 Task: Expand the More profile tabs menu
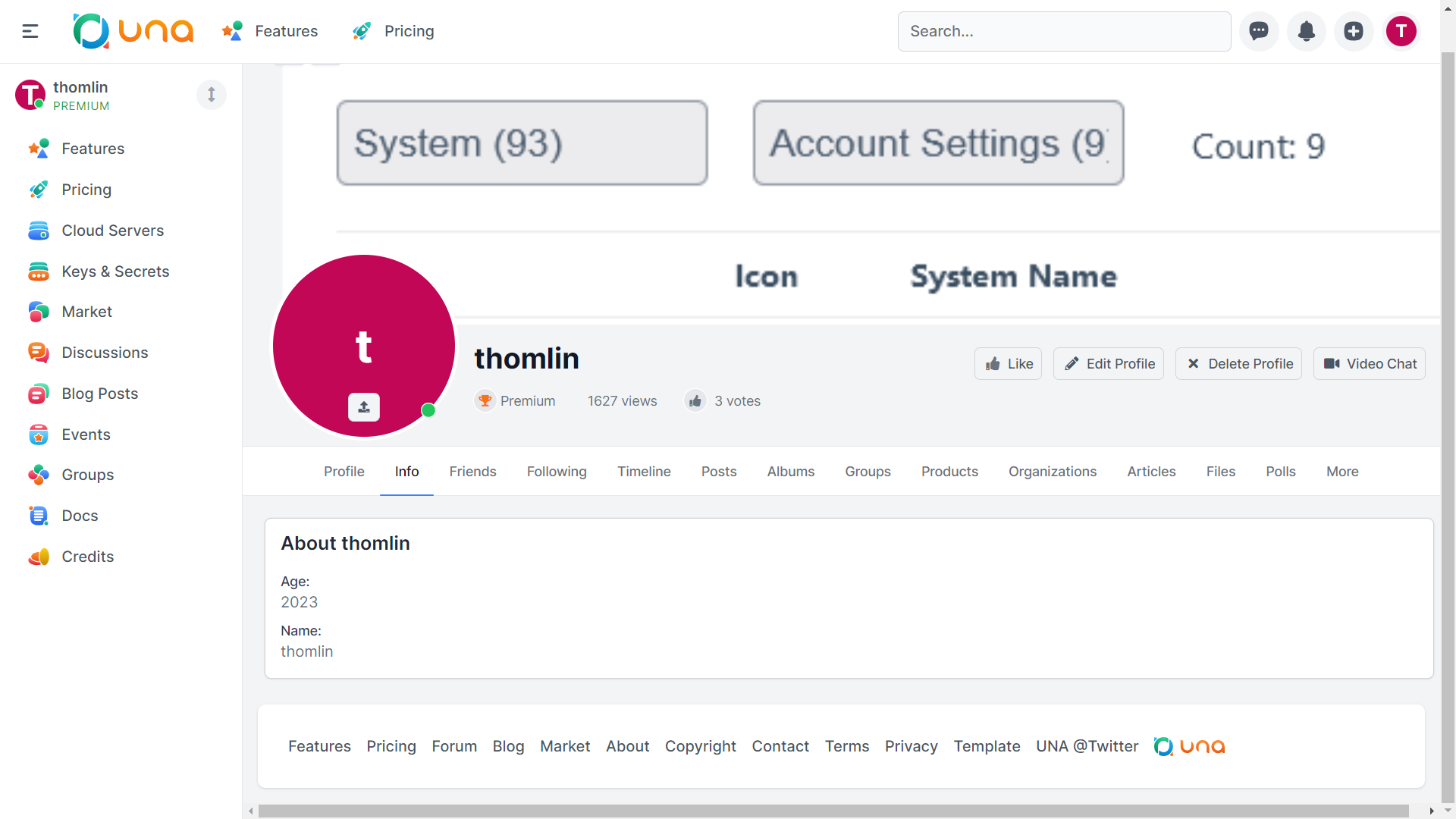[x=1342, y=472]
